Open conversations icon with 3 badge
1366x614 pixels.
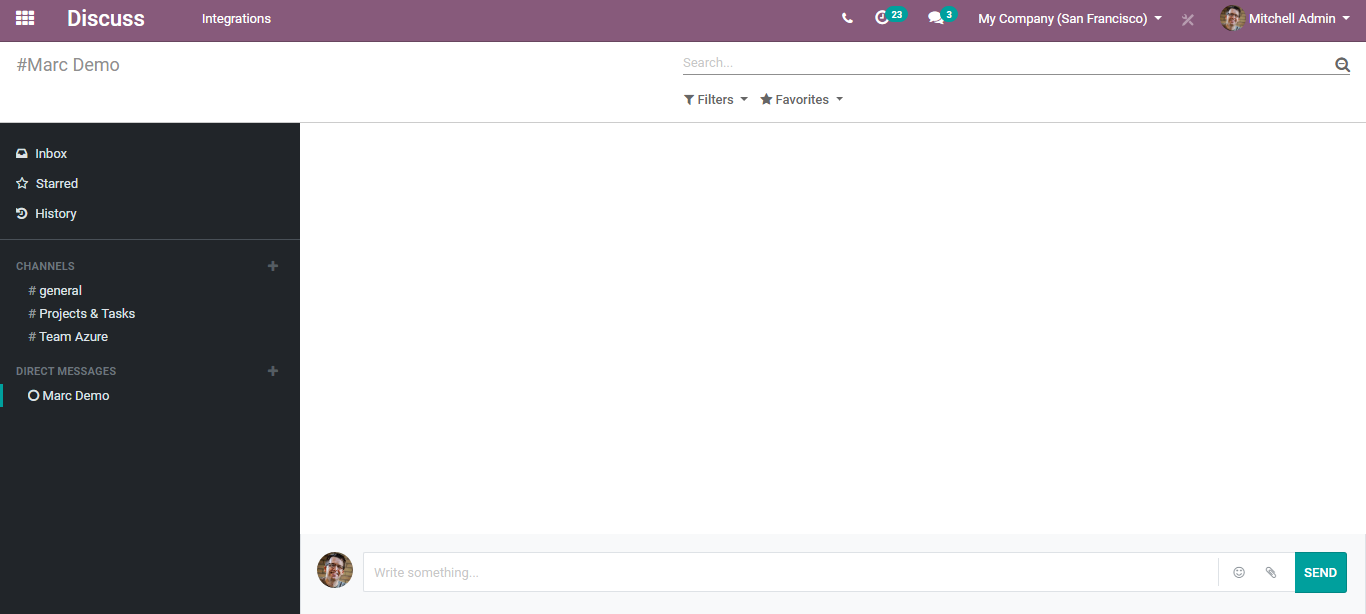point(941,17)
